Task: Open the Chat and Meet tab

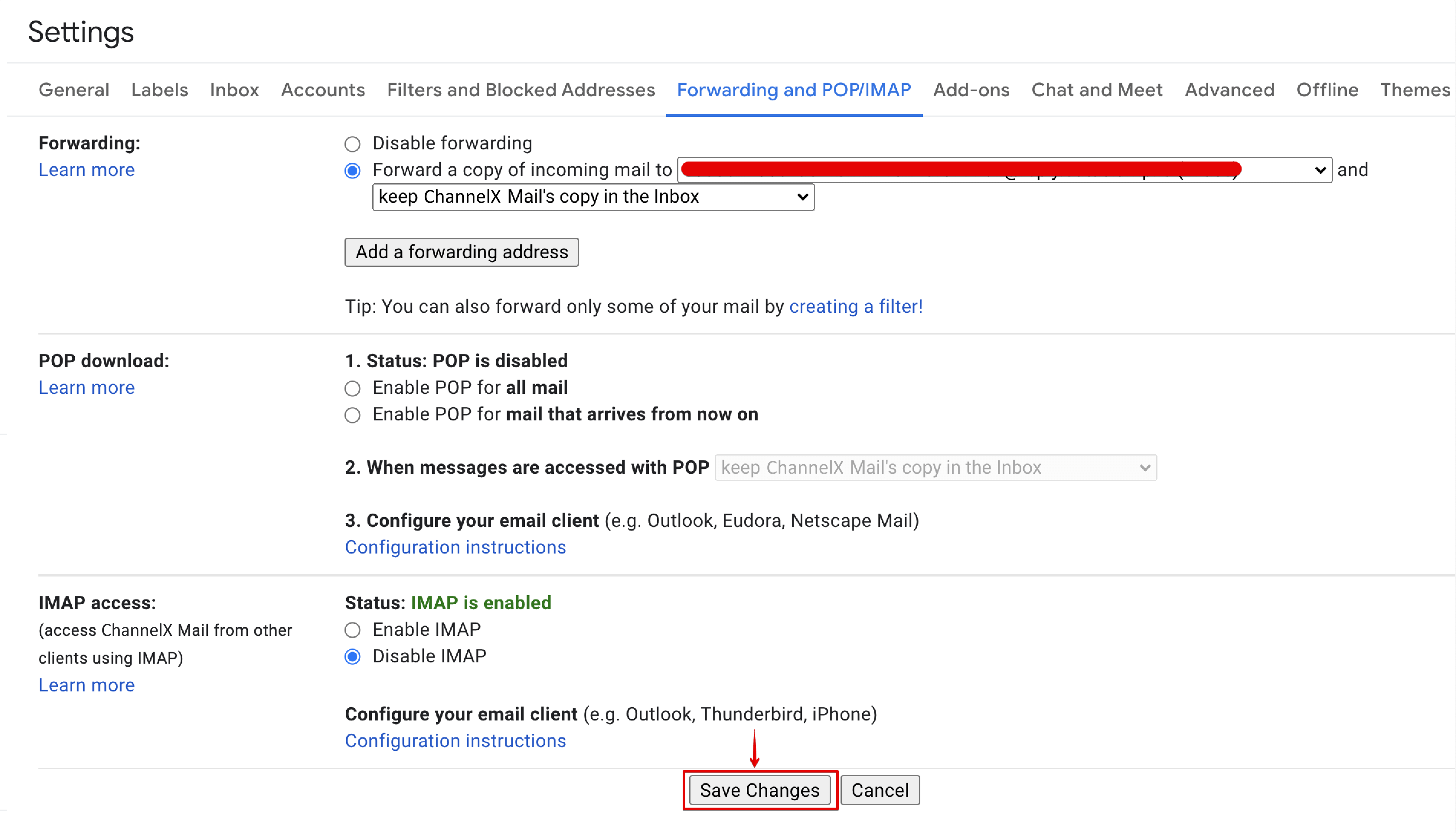Action: coord(1097,90)
